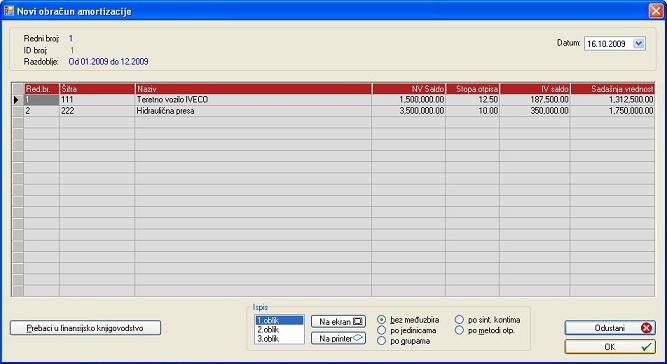Select the po grupama radio option
Viewport: 667px width, 364px height.
(382, 341)
